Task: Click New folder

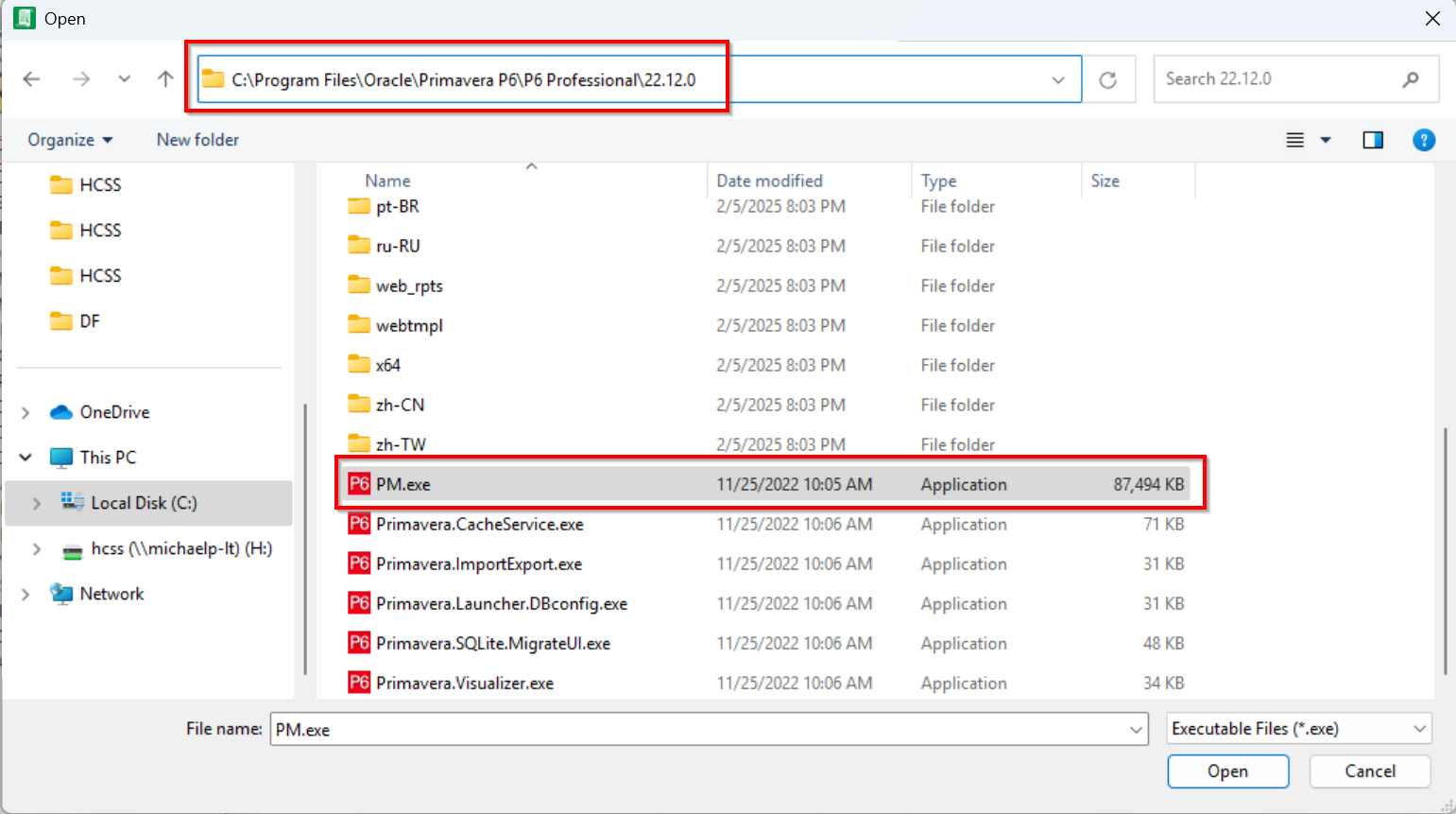Action: [197, 140]
